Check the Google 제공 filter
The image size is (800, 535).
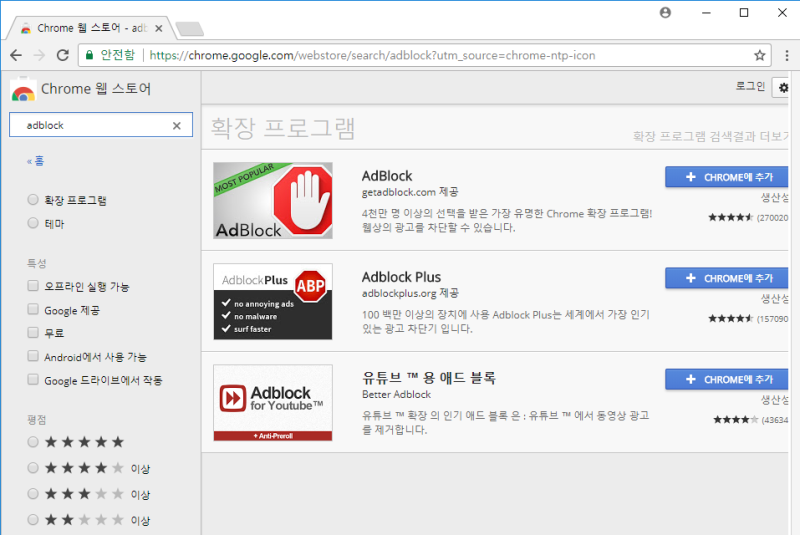click(x=33, y=309)
